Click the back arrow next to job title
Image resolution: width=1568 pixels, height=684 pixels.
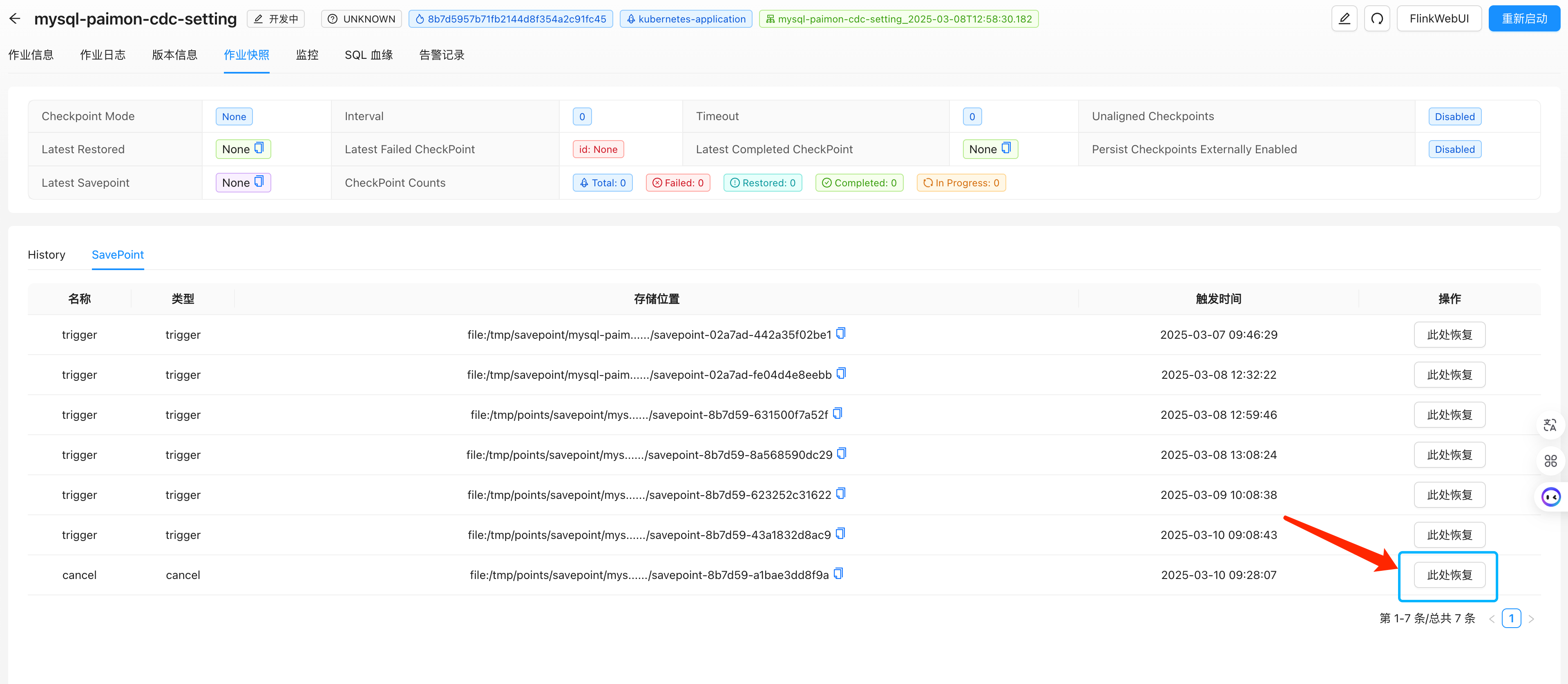(15, 19)
